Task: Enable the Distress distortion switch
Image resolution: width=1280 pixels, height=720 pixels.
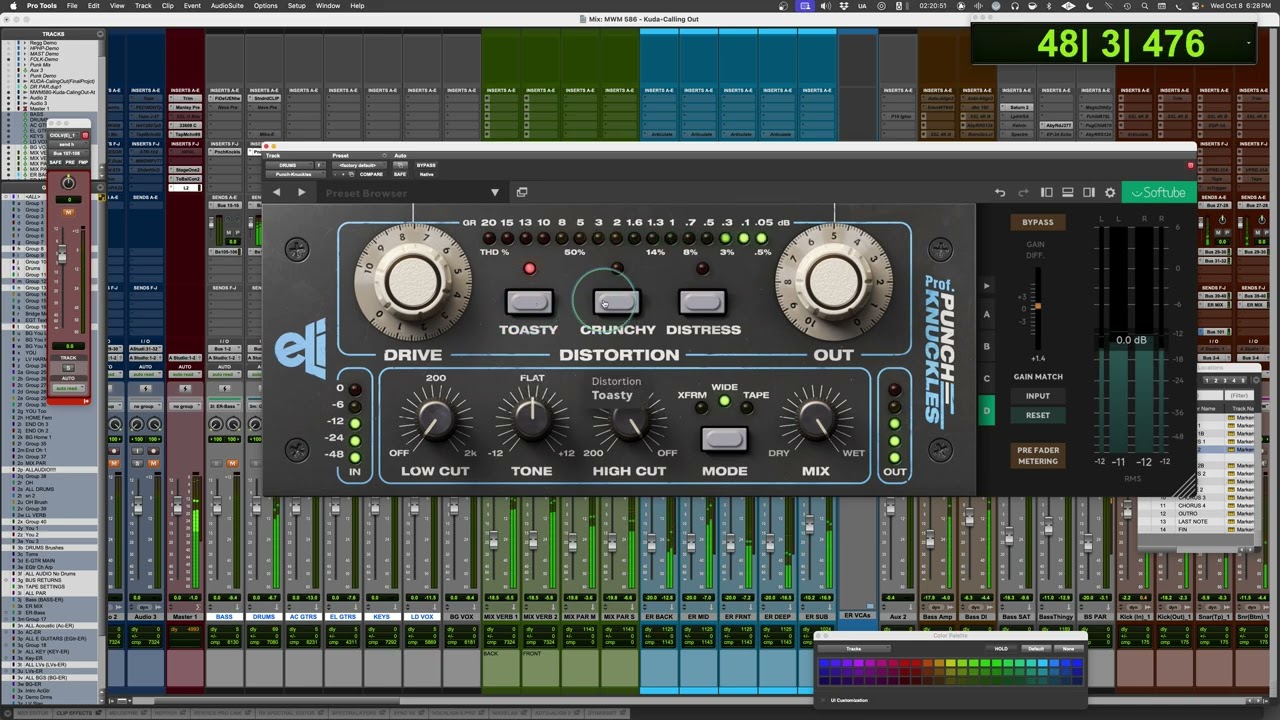Action: [x=702, y=302]
